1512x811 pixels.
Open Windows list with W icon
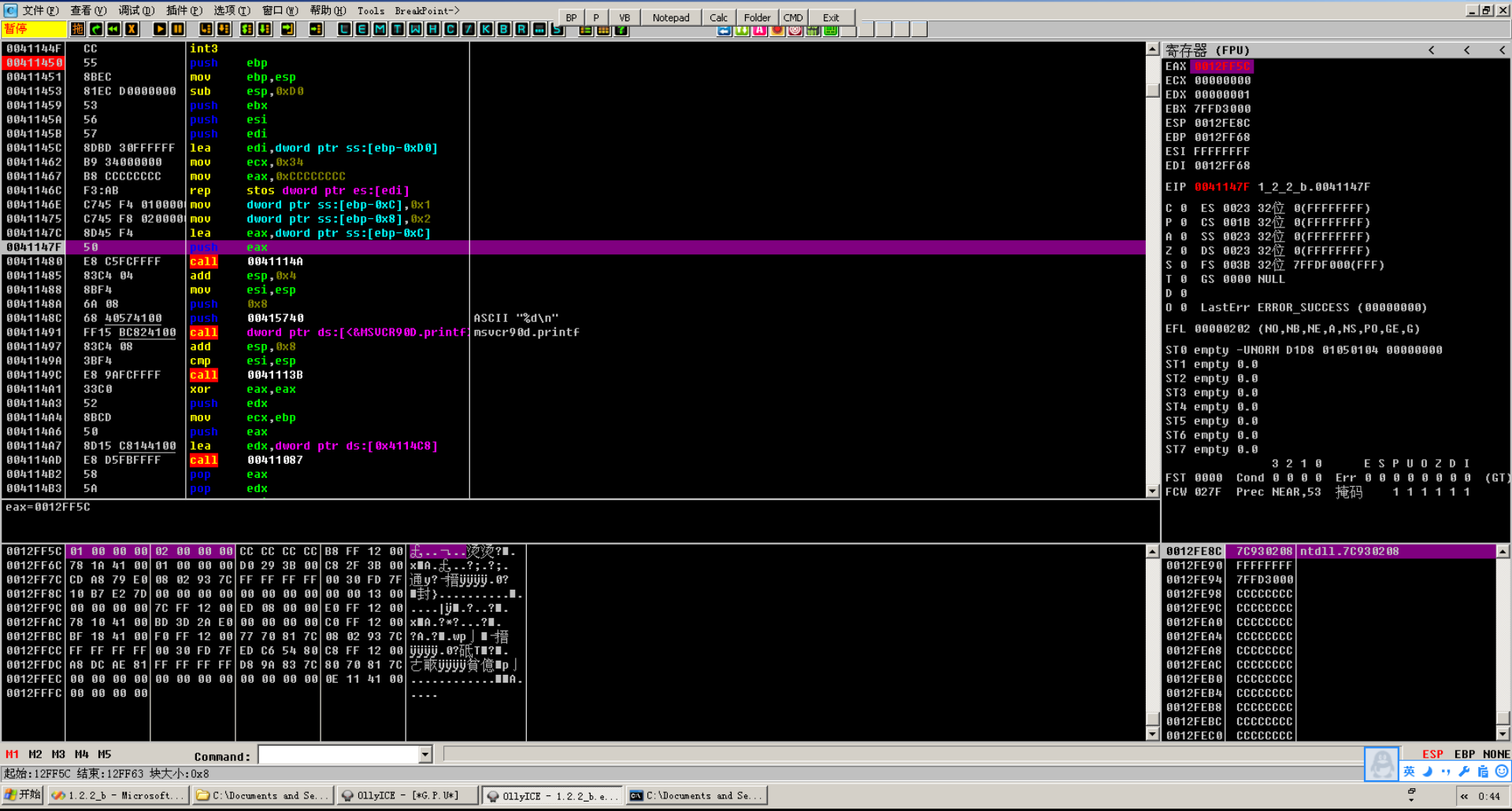pyautogui.click(x=415, y=29)
